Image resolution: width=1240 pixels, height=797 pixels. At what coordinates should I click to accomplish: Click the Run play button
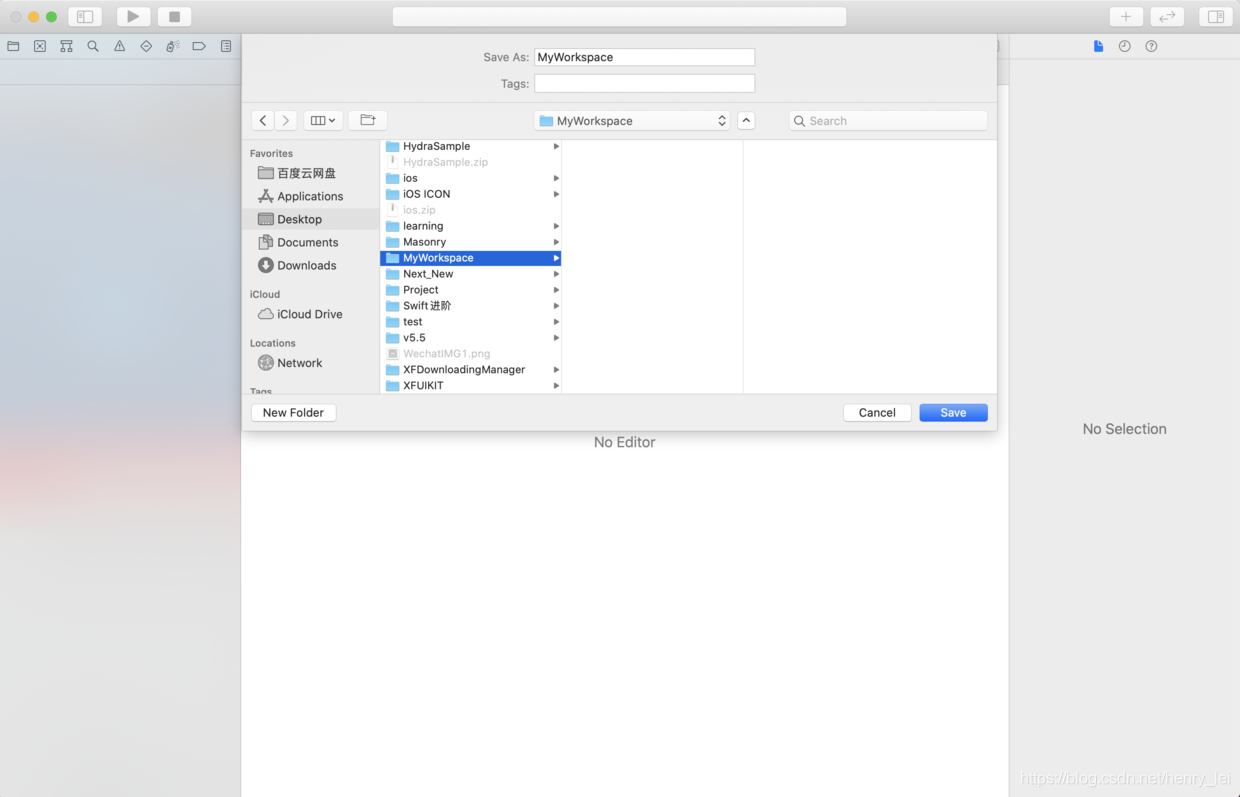pyautogui.click(x=133, y=17)
